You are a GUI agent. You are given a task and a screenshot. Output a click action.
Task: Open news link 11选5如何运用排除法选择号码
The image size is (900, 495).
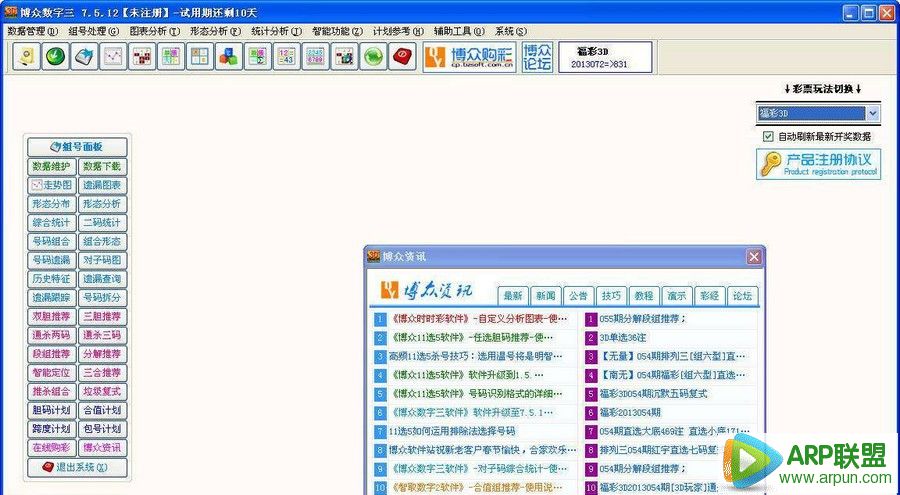(452, 431)
